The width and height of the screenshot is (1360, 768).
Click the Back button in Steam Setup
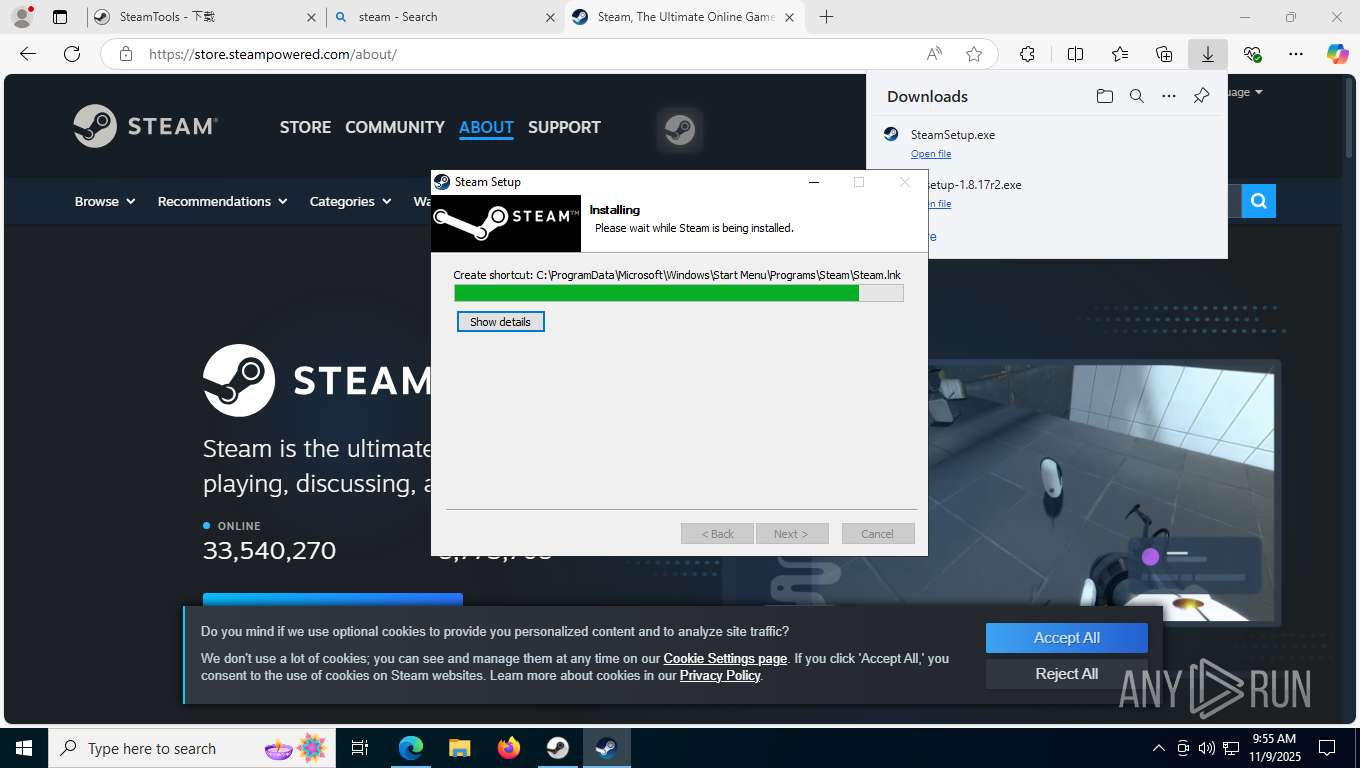click(718, 533)
